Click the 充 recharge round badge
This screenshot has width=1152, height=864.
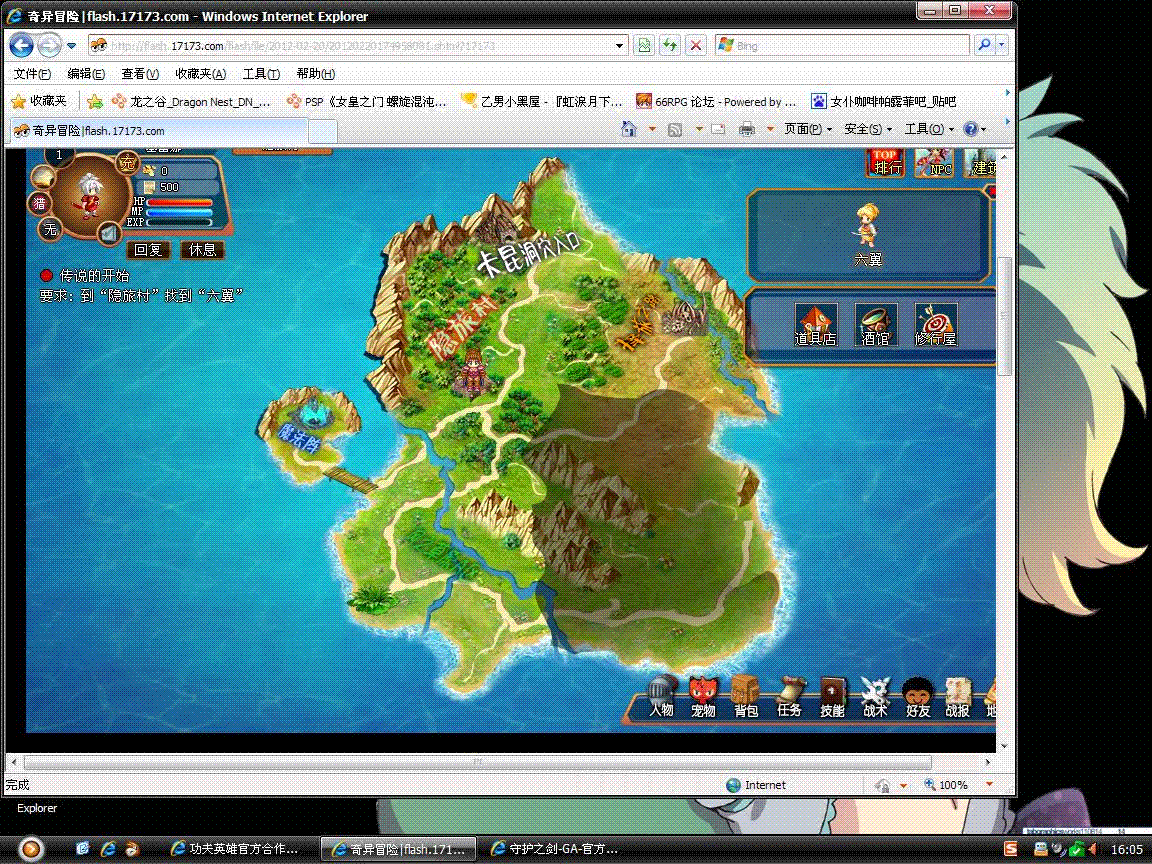[128, 163]
